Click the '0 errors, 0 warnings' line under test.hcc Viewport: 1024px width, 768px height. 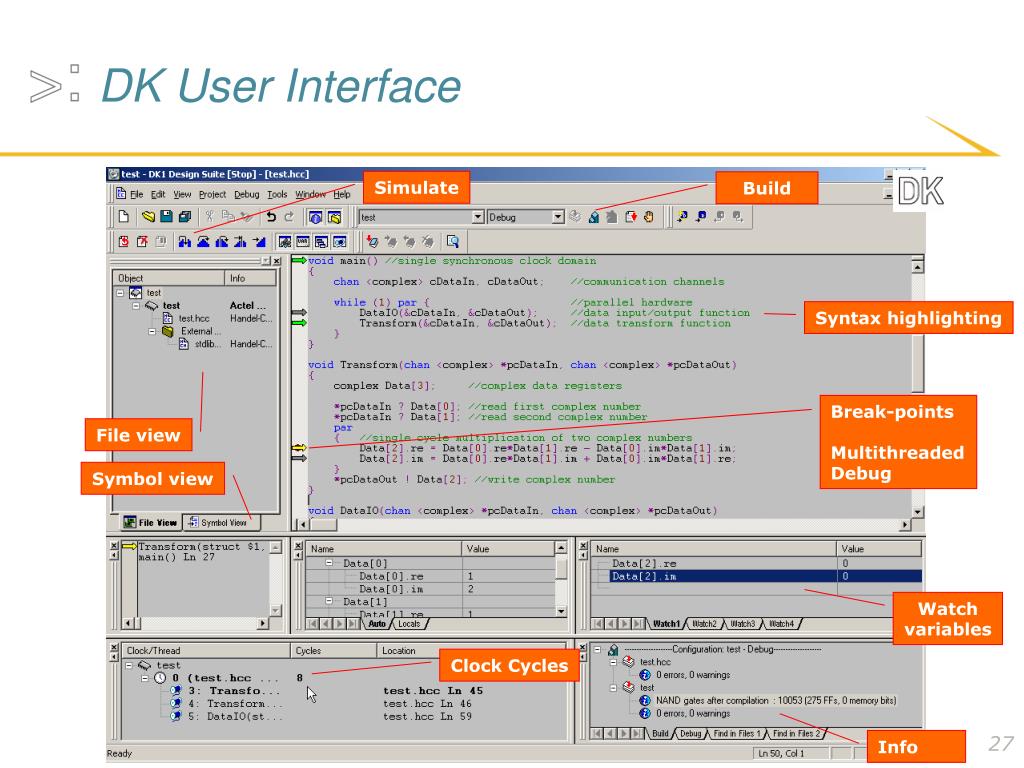click(x=693, y=675)
